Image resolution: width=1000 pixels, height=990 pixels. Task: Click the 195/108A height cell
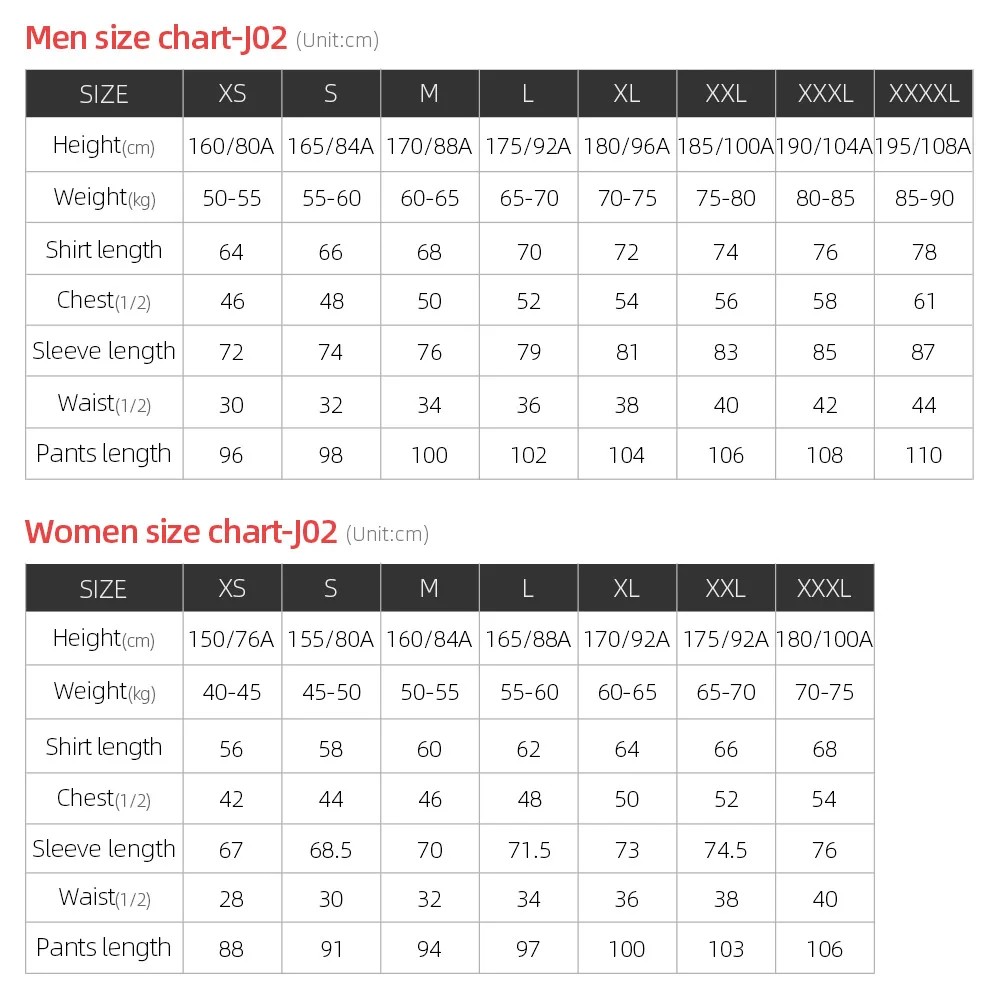923,146
